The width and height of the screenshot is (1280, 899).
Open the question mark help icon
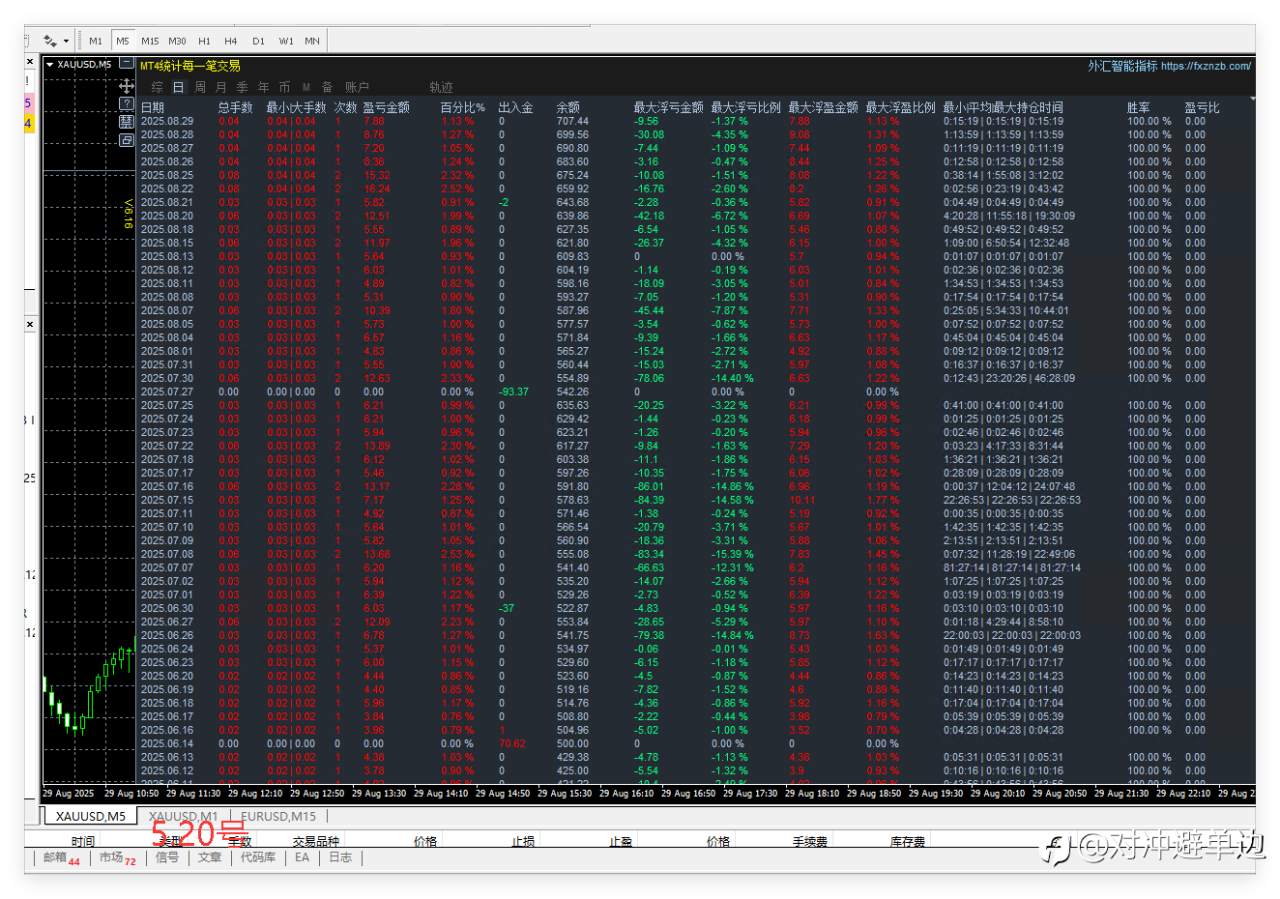coord(126,104)
